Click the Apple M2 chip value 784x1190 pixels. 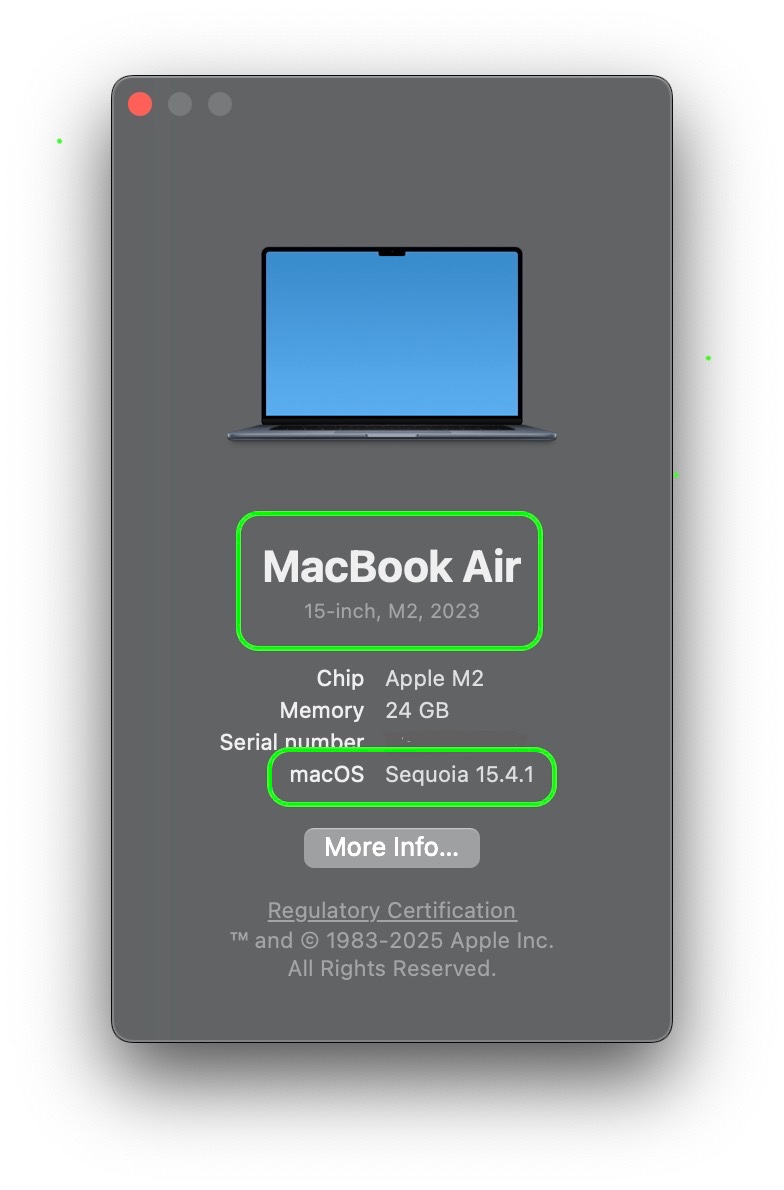(434, 678)
